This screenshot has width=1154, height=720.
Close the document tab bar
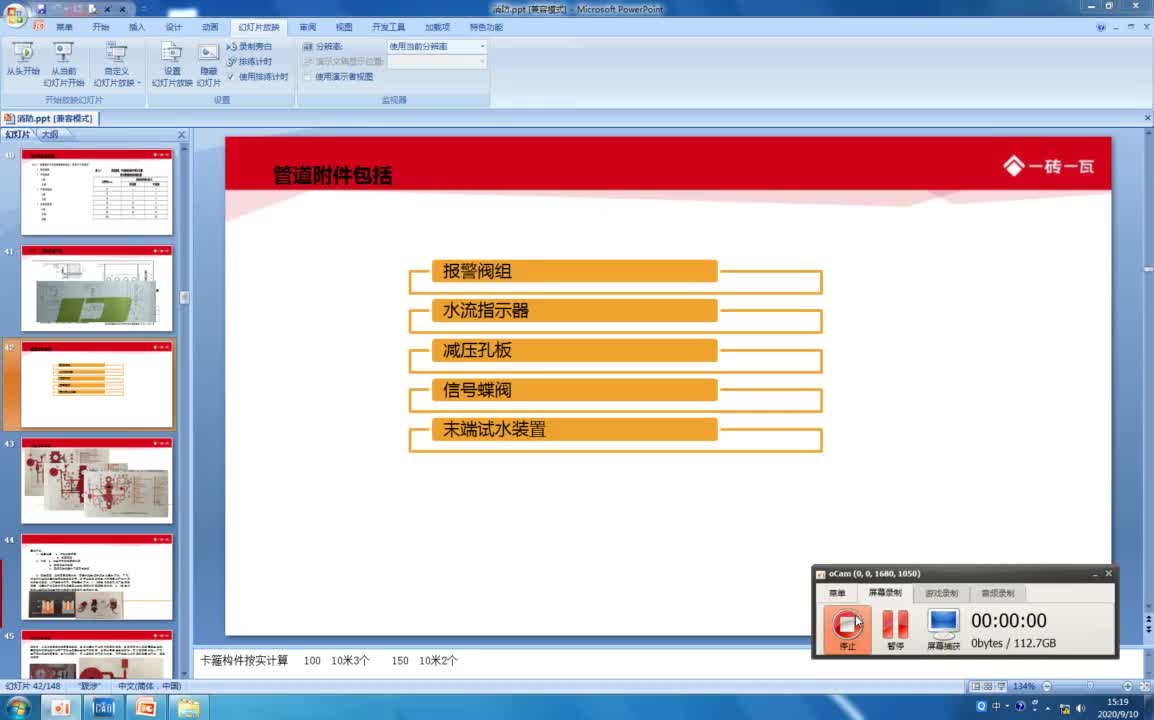1147,118
